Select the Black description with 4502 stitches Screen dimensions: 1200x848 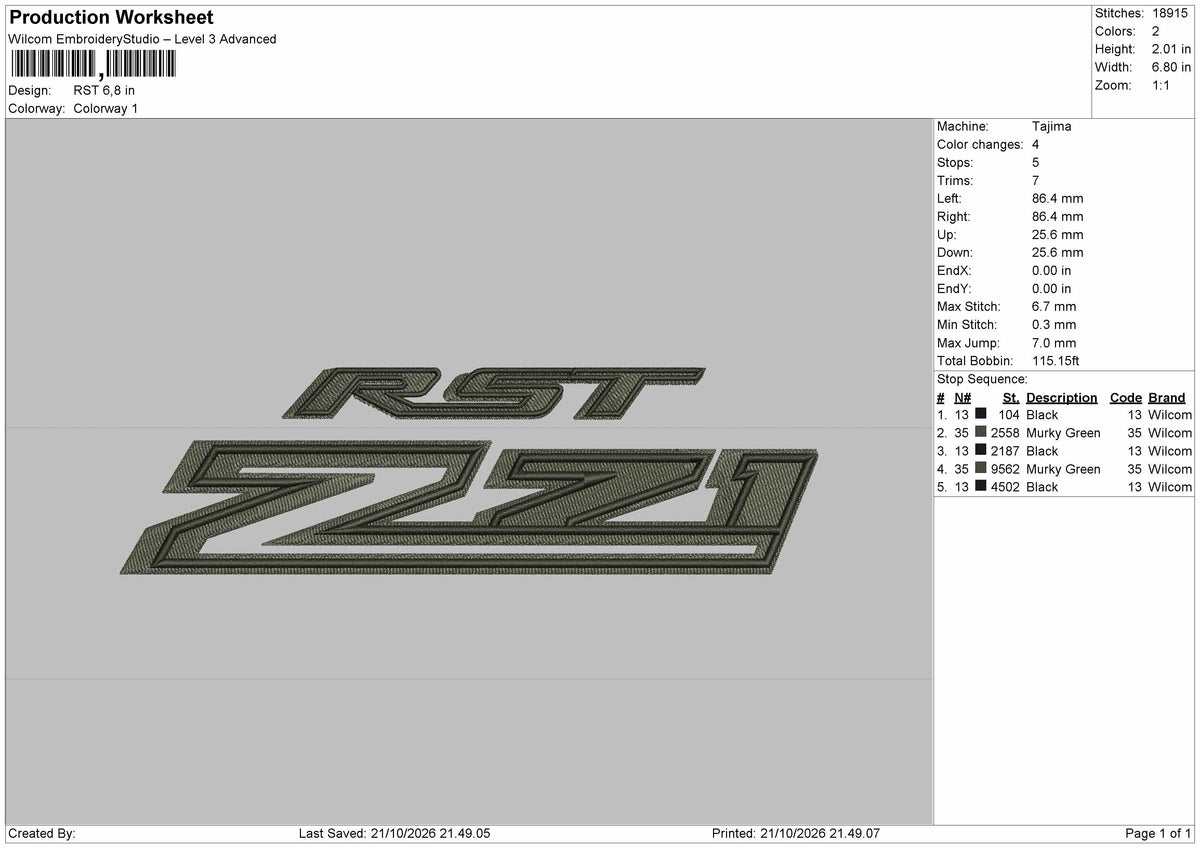point(1042,486)
